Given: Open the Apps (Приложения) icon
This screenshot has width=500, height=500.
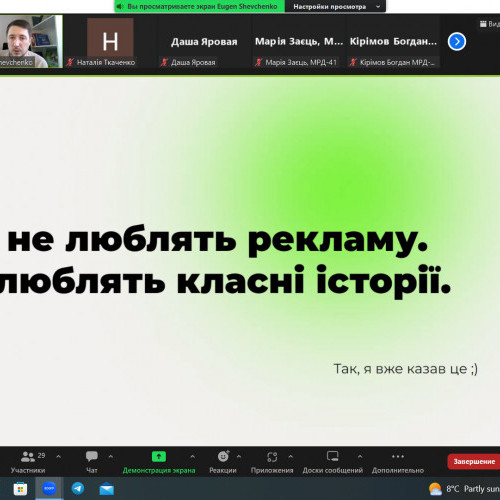Looking at the screenshot, I should coord(272,457).
